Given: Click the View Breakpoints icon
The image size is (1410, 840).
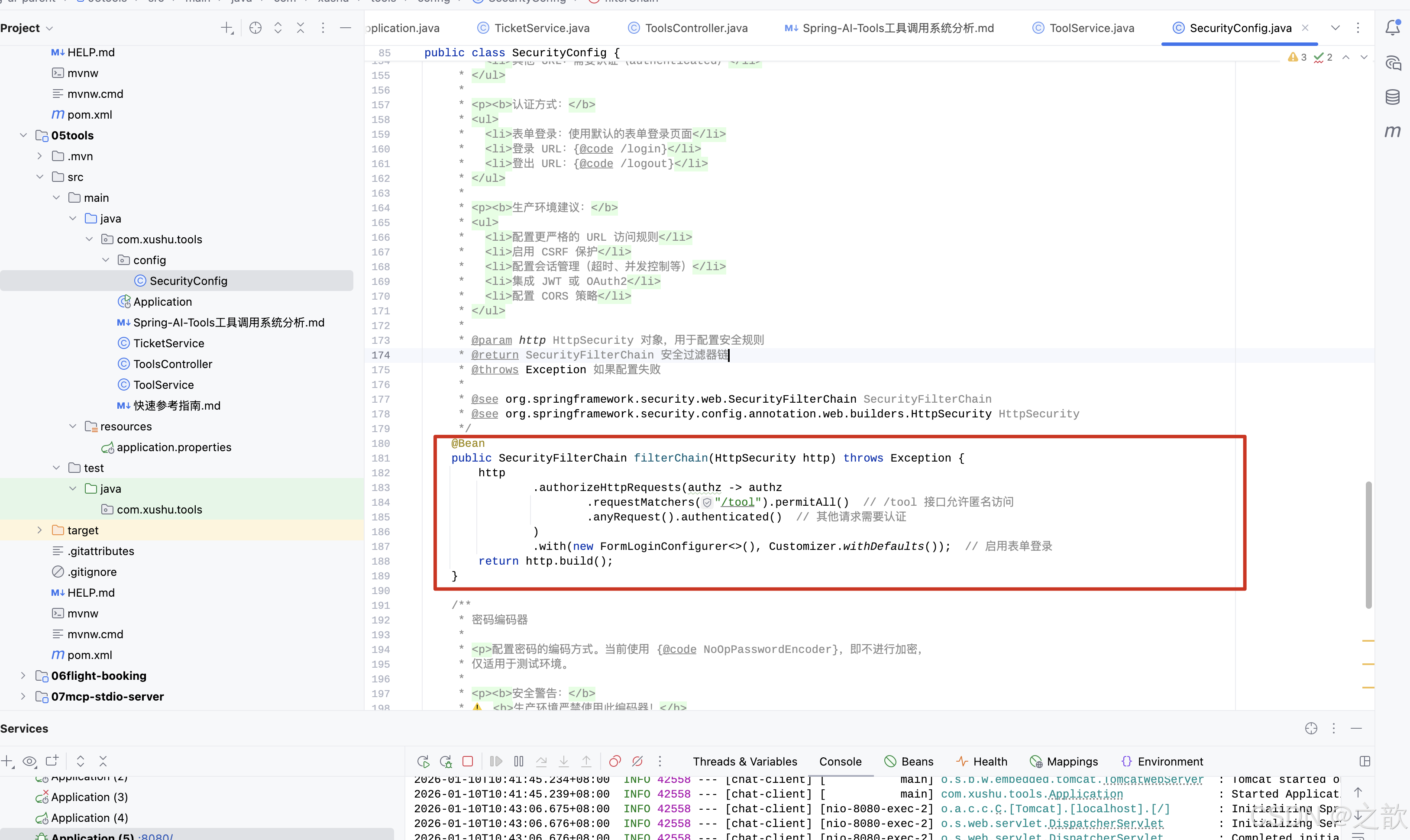Looking at the screenshot, I should click(x=615, y=761).
